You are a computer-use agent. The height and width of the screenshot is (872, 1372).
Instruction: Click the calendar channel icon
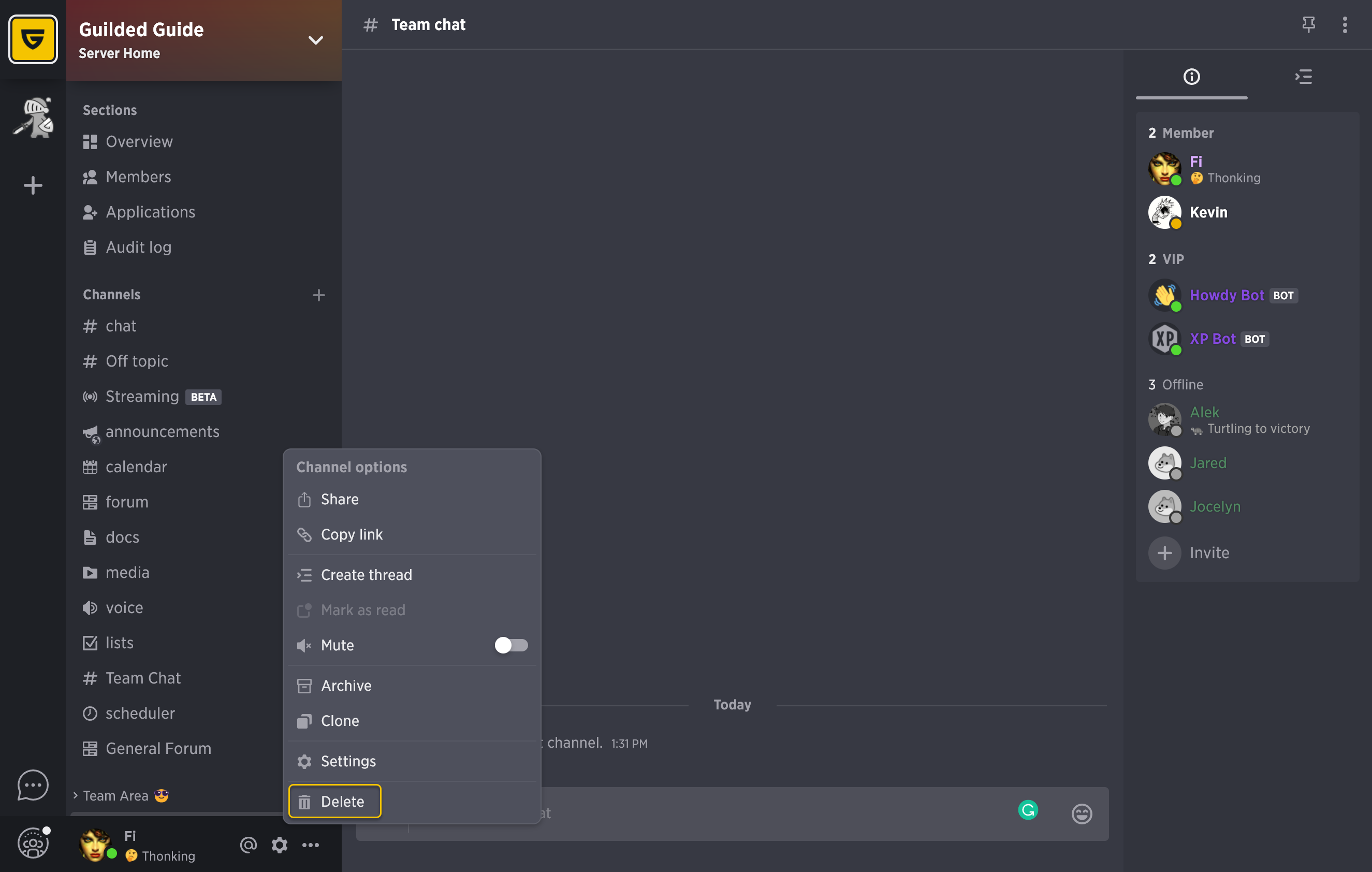click(x=90, y=466)
